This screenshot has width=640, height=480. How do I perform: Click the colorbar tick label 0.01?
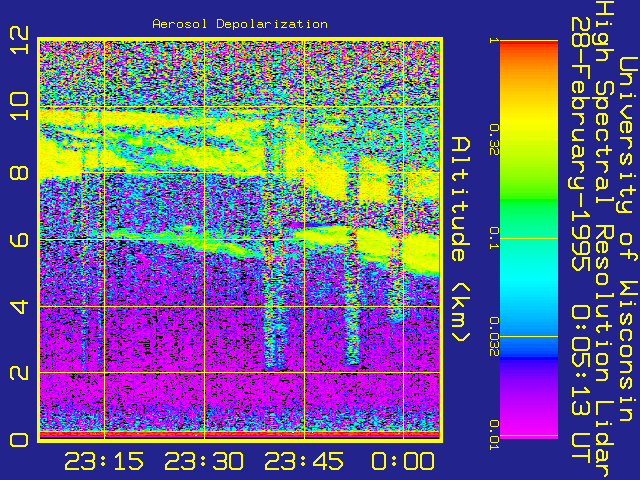click(494, 435)
